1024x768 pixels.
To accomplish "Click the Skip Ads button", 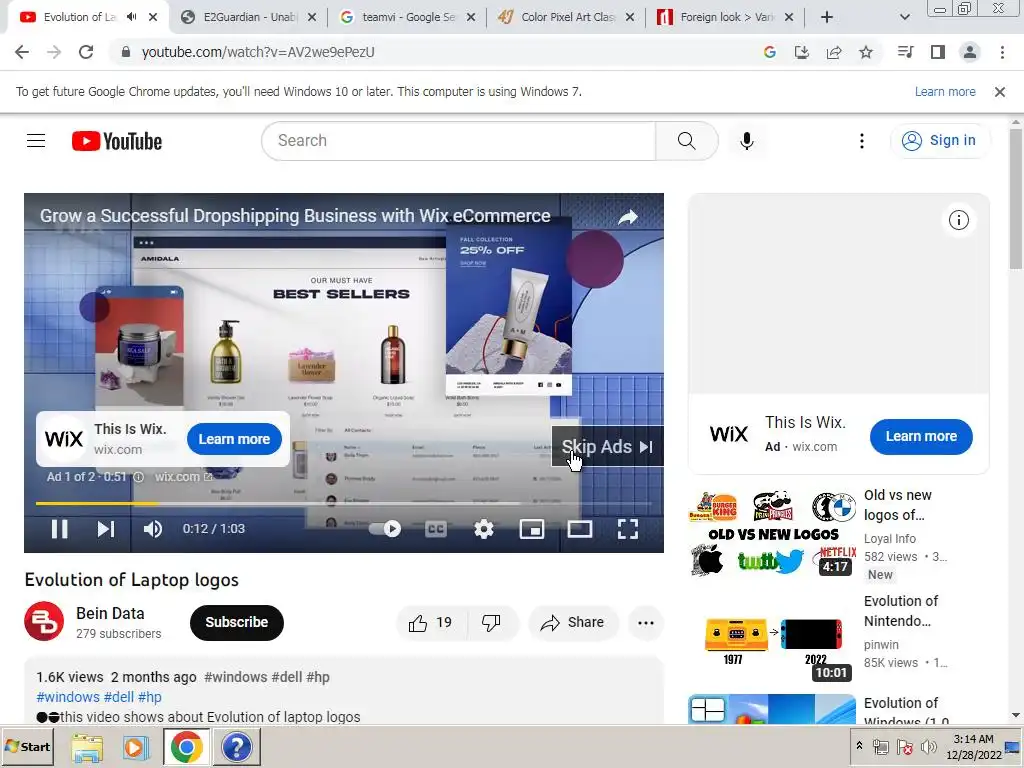I will (607, 447).
